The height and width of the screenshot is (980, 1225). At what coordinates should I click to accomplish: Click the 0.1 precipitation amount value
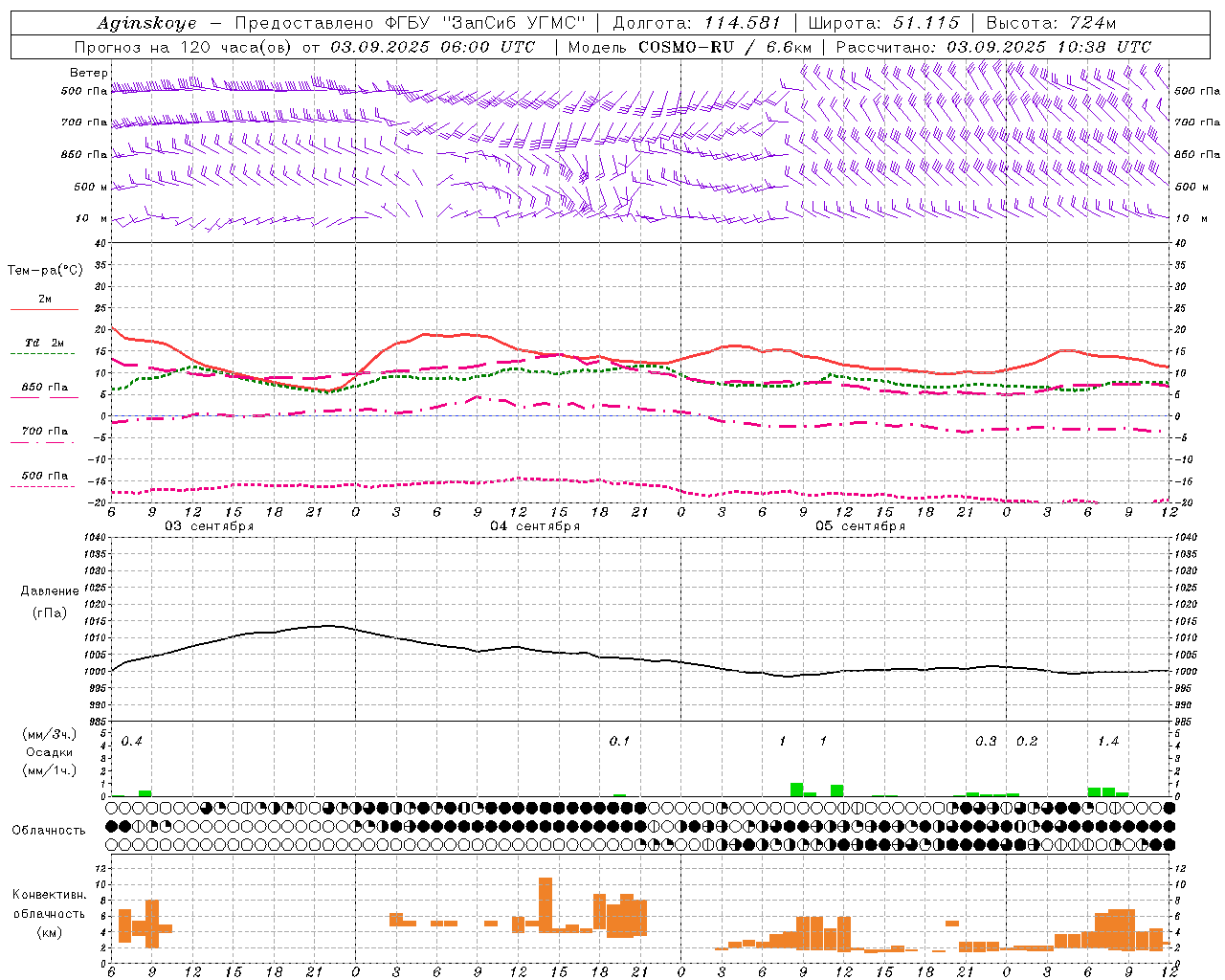(x=619, y=742)
